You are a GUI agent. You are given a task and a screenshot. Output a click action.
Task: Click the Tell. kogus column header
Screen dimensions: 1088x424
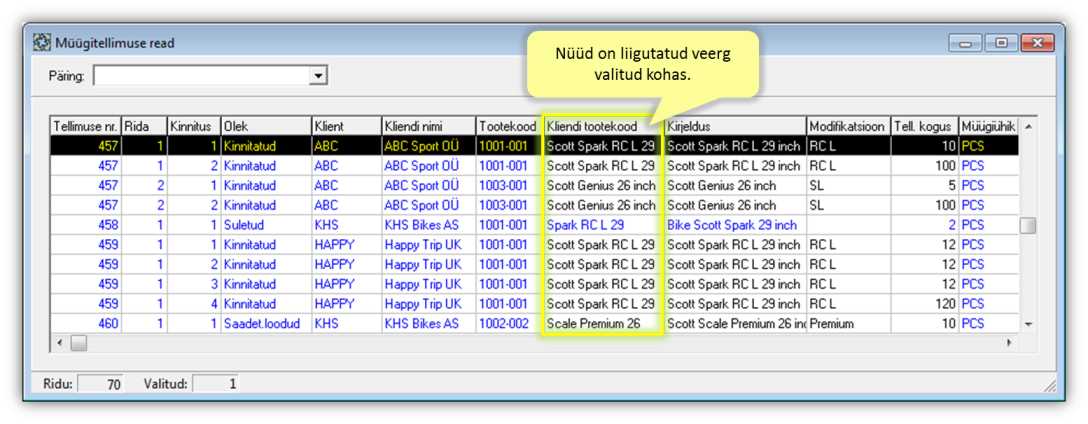pyautogui.click(x=924, y=126)
